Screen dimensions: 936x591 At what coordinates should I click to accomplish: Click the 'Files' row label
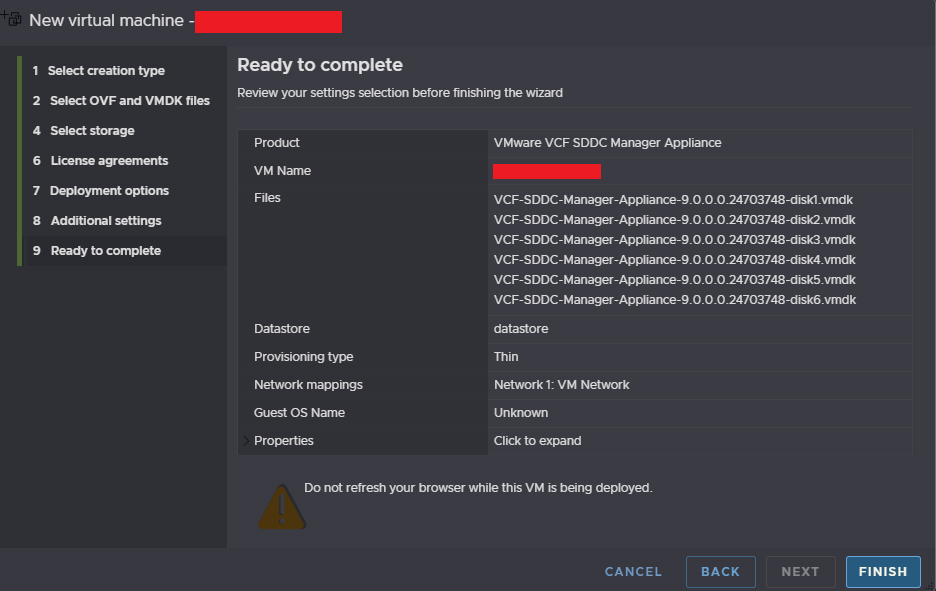(x=267, y=198)
